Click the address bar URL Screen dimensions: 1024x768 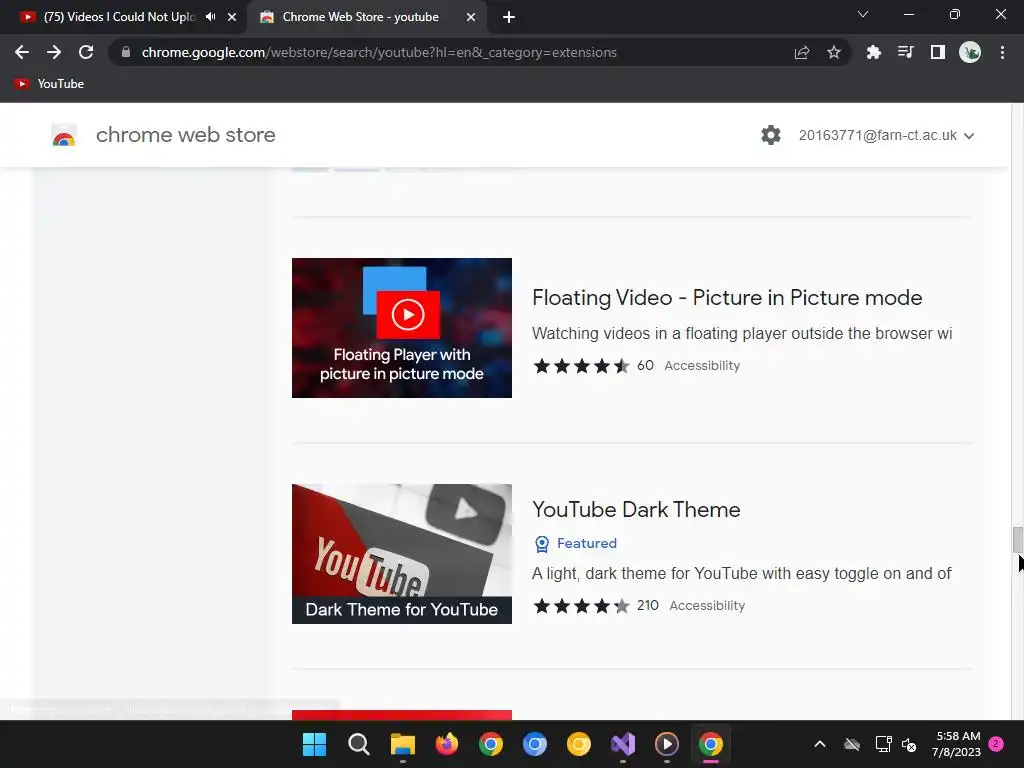(x=379, y=52)
